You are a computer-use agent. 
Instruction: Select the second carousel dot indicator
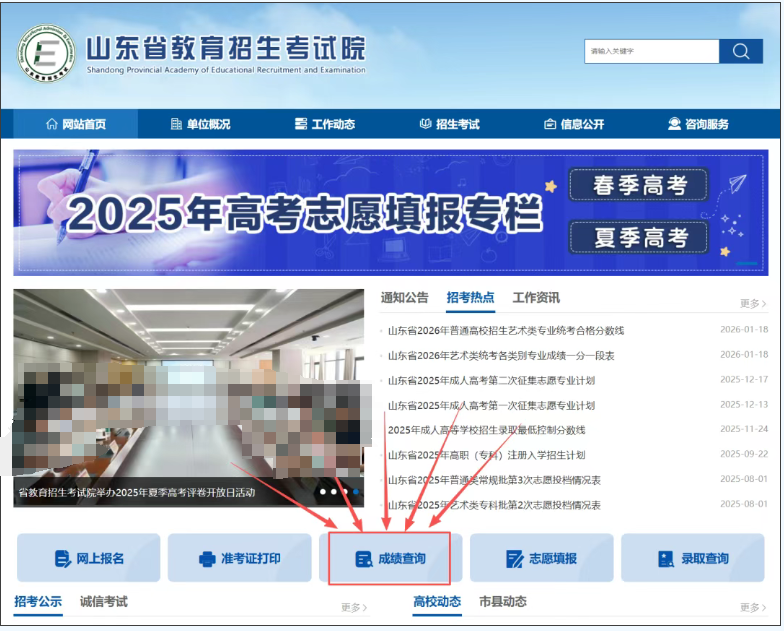pyautogui.click(x=334, y=492)
